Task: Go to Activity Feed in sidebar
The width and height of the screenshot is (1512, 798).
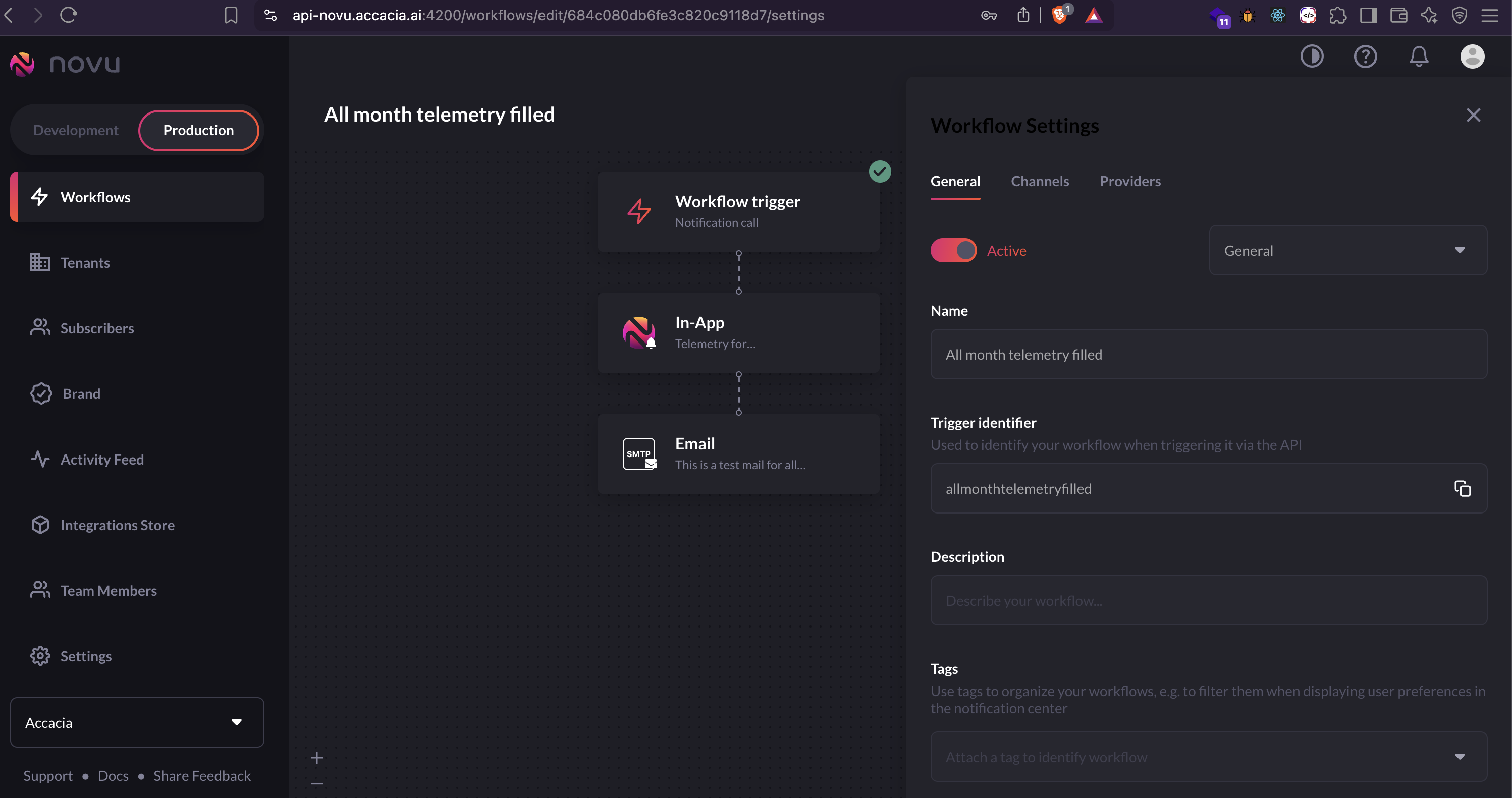Action: click(x=101, y=460)
